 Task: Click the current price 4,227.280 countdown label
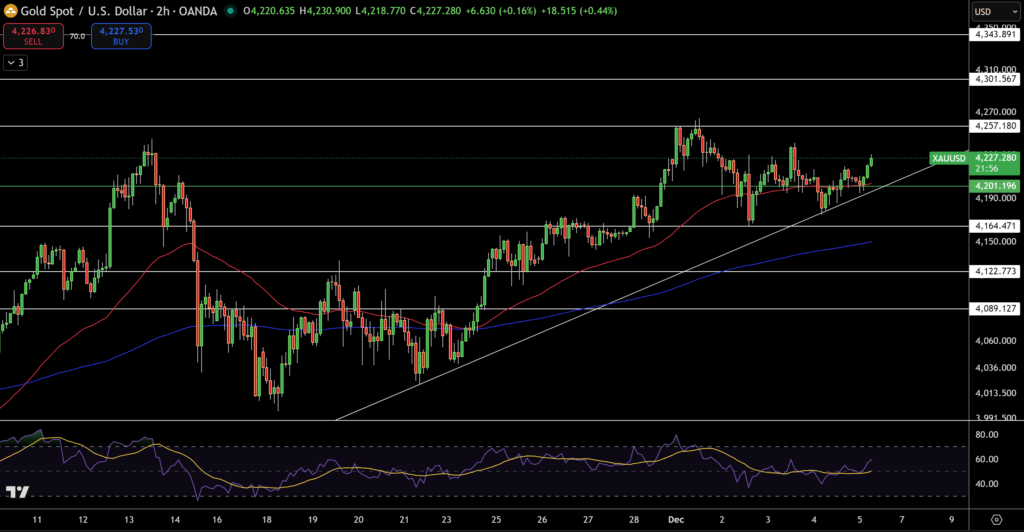pos(995,162)
